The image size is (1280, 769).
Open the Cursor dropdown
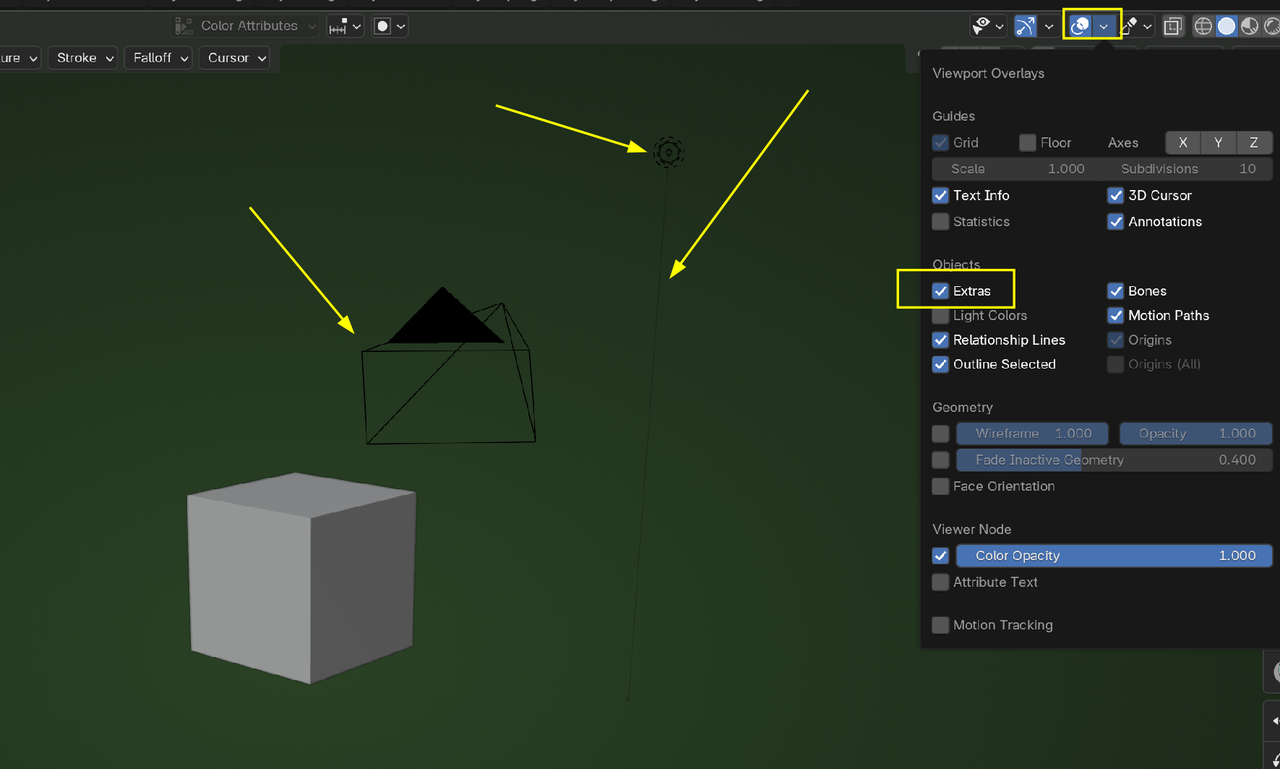236,58
